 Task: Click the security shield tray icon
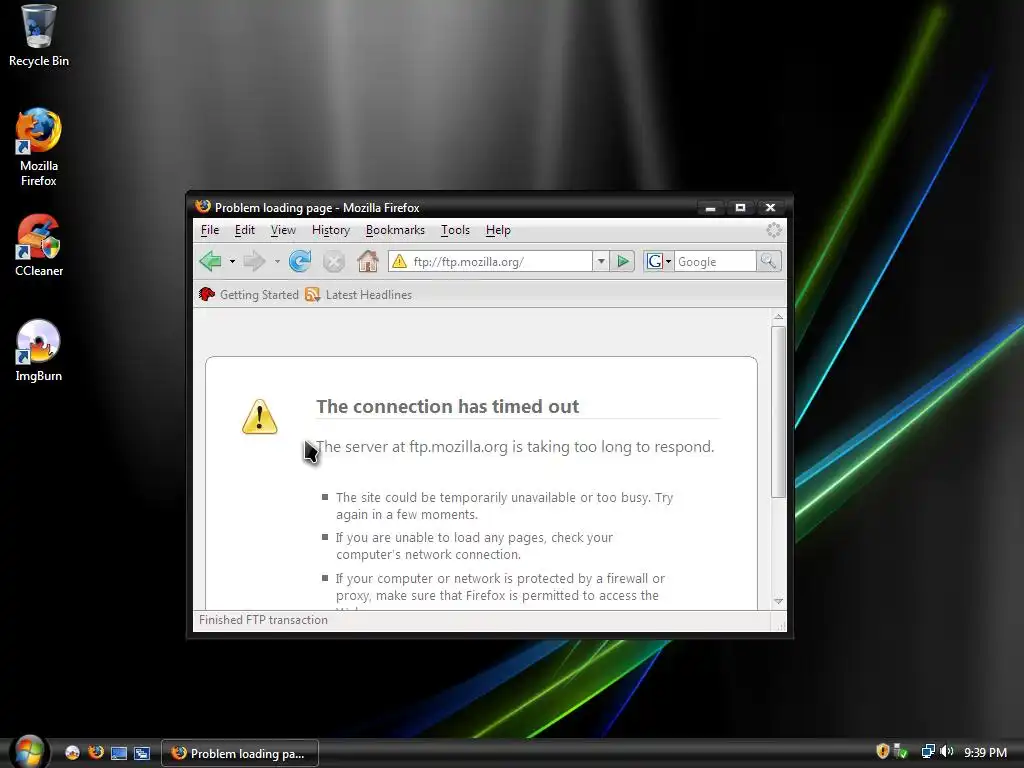[882, 752]
